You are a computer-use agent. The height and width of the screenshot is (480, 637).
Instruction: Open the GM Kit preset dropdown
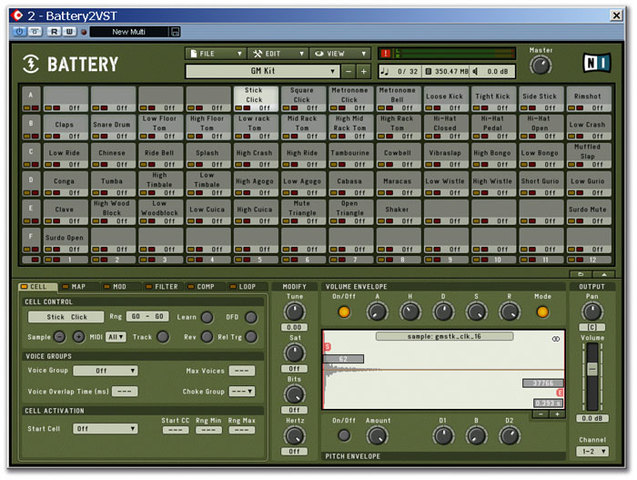(262, 71)
